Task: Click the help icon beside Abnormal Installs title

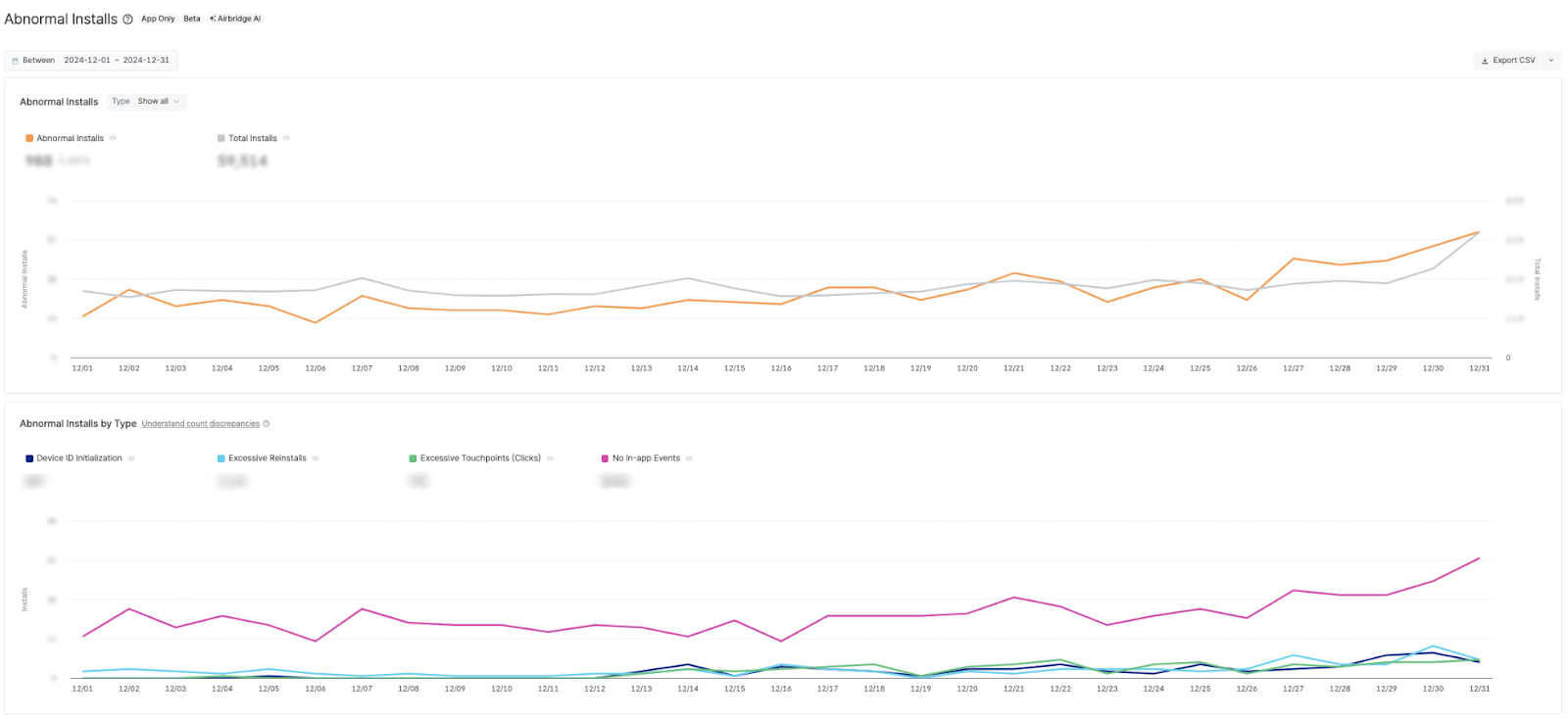Action: 127,20
